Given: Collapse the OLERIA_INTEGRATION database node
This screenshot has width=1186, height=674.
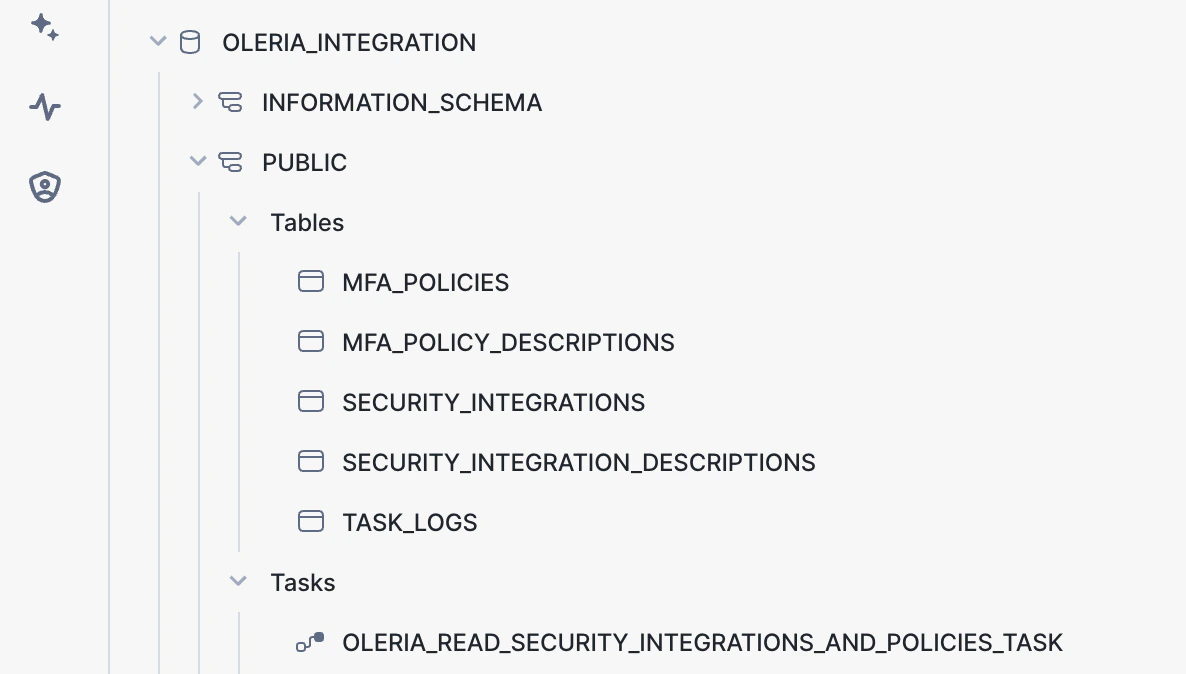Looking at the screenshot, I should coord(157,41).
